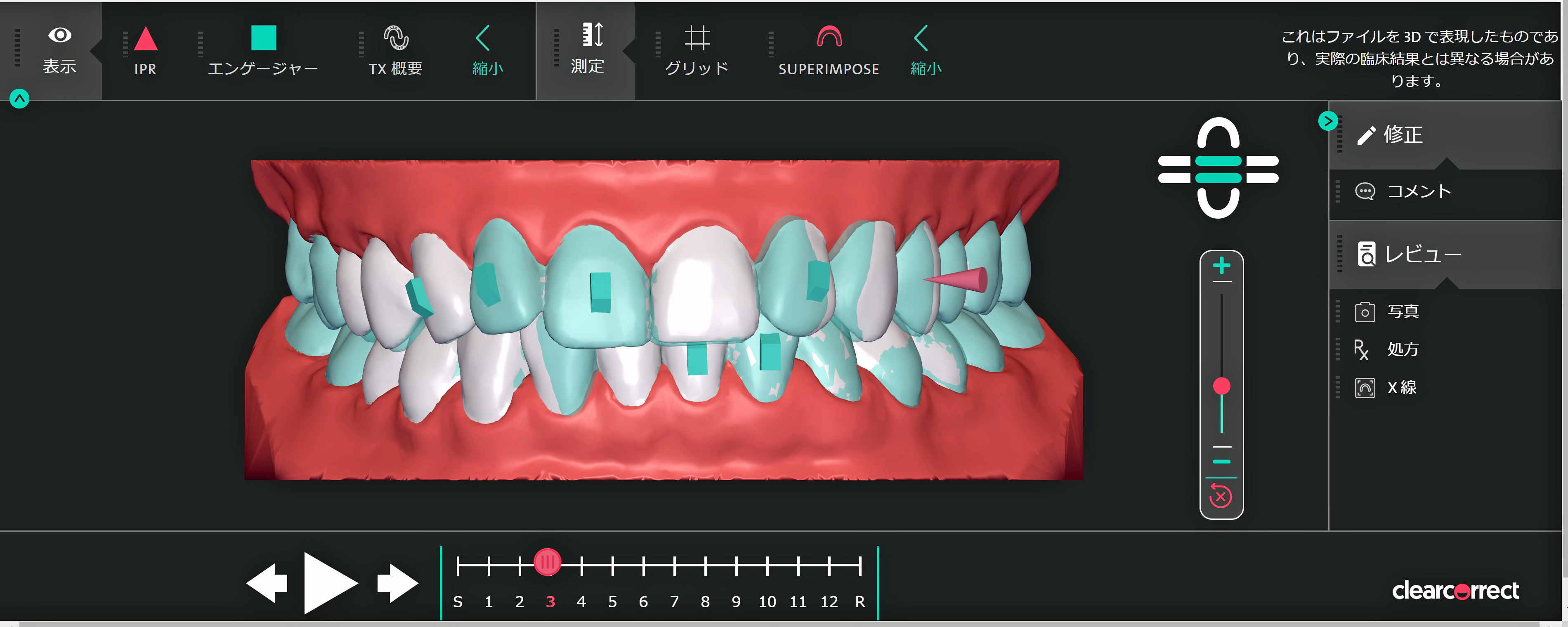The height and width of the screenshot is (627, 1568).
Task: Jump to stage 5 on timeline
Action: tap(612, 601)
